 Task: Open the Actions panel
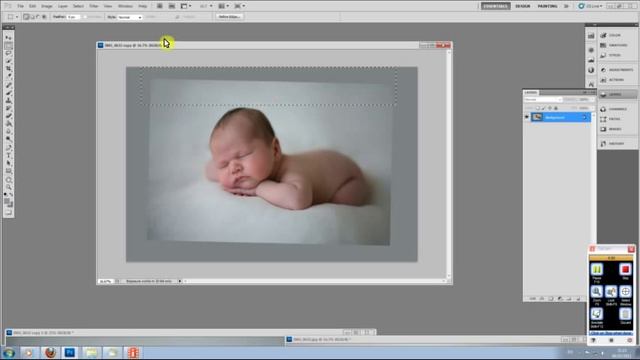[617, 80]
